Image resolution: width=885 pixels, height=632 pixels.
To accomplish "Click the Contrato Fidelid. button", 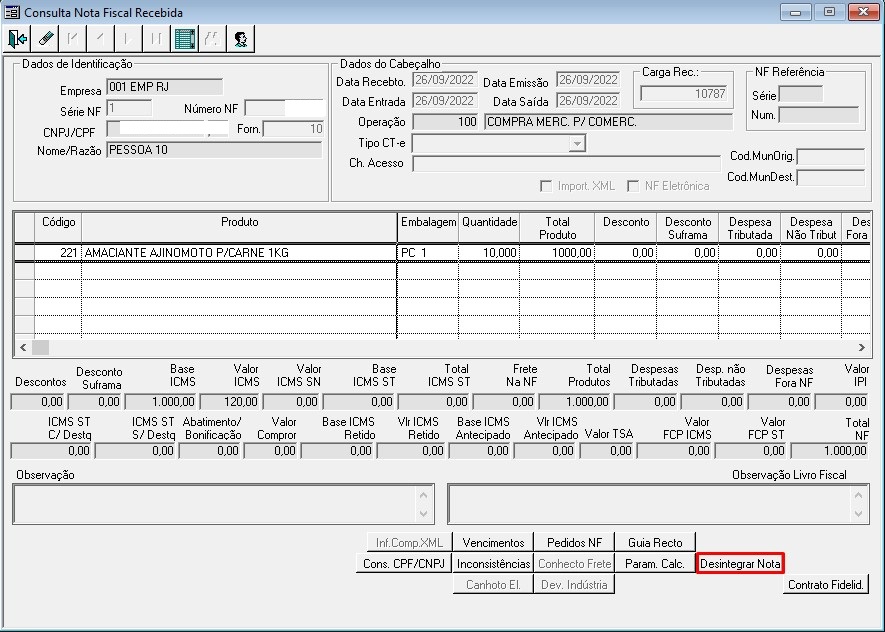I will (x=826, y=585).
